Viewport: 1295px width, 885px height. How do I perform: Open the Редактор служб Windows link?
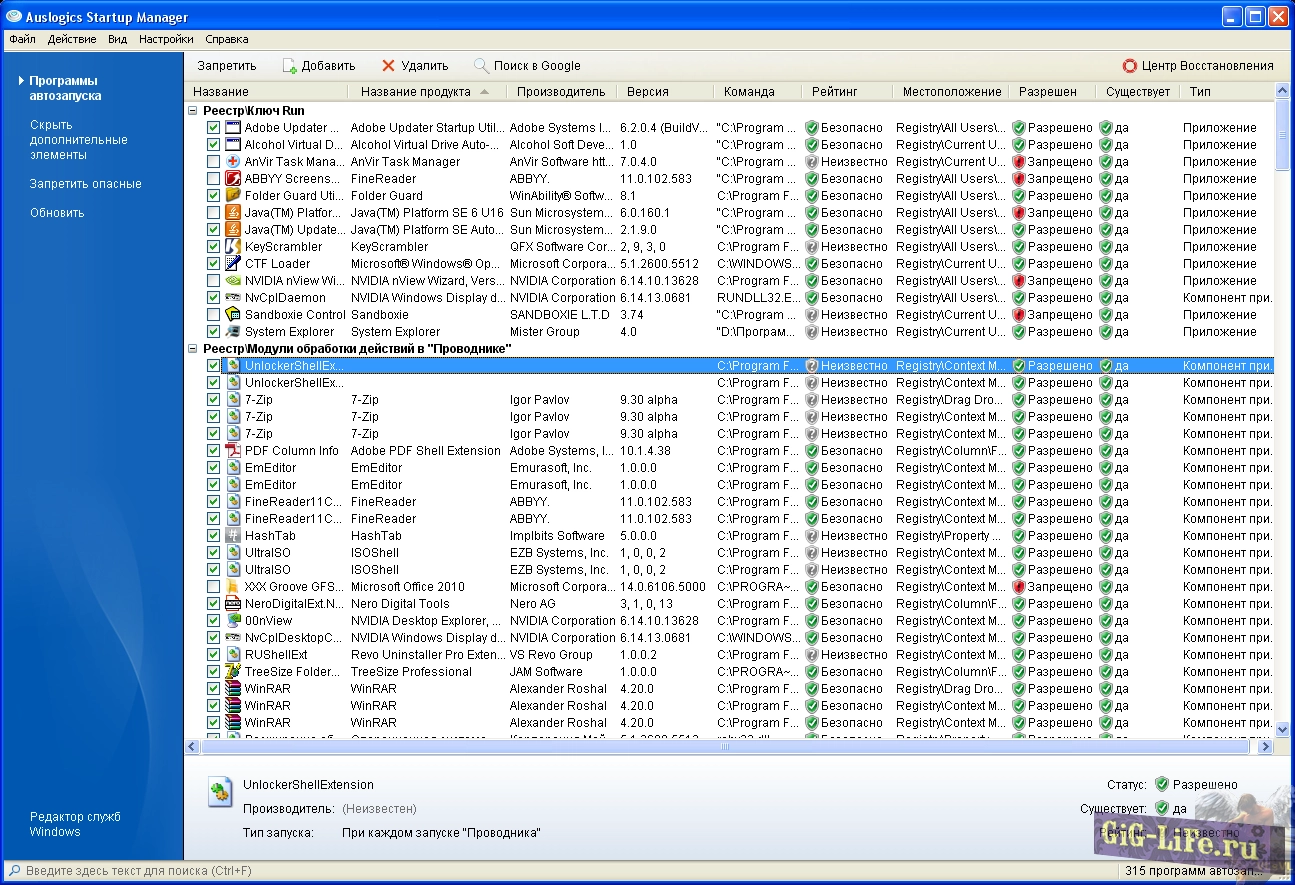[x=75, y=824]
